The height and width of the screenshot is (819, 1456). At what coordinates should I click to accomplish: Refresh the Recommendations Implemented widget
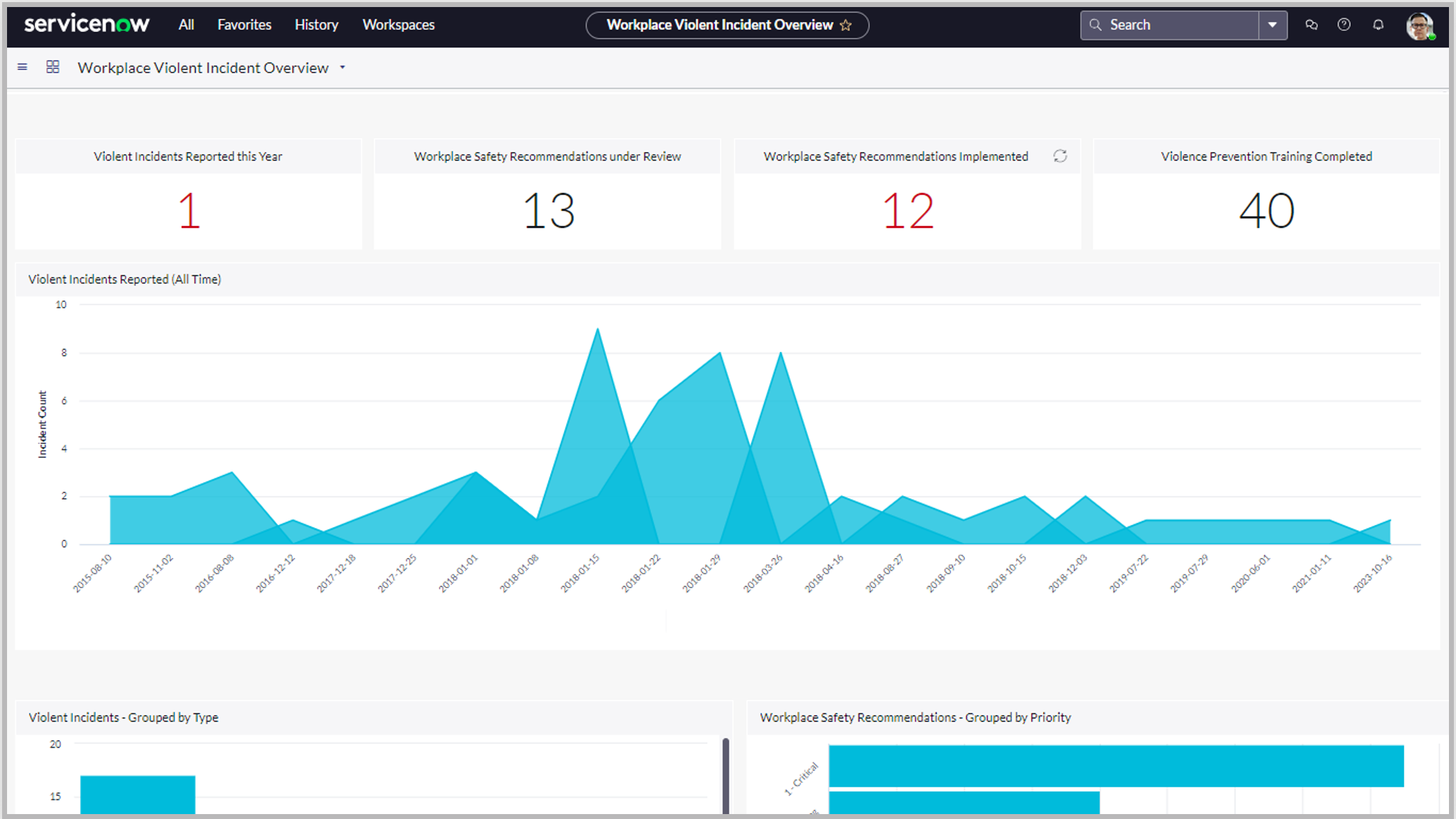tap(1060, 156)
